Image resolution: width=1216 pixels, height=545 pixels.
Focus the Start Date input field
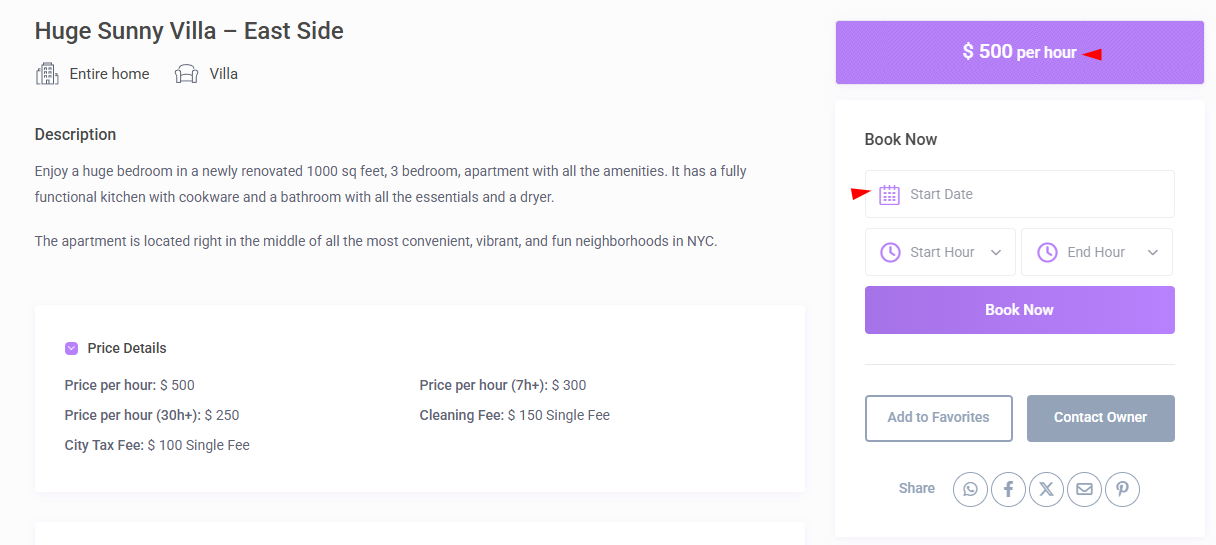1030,195
